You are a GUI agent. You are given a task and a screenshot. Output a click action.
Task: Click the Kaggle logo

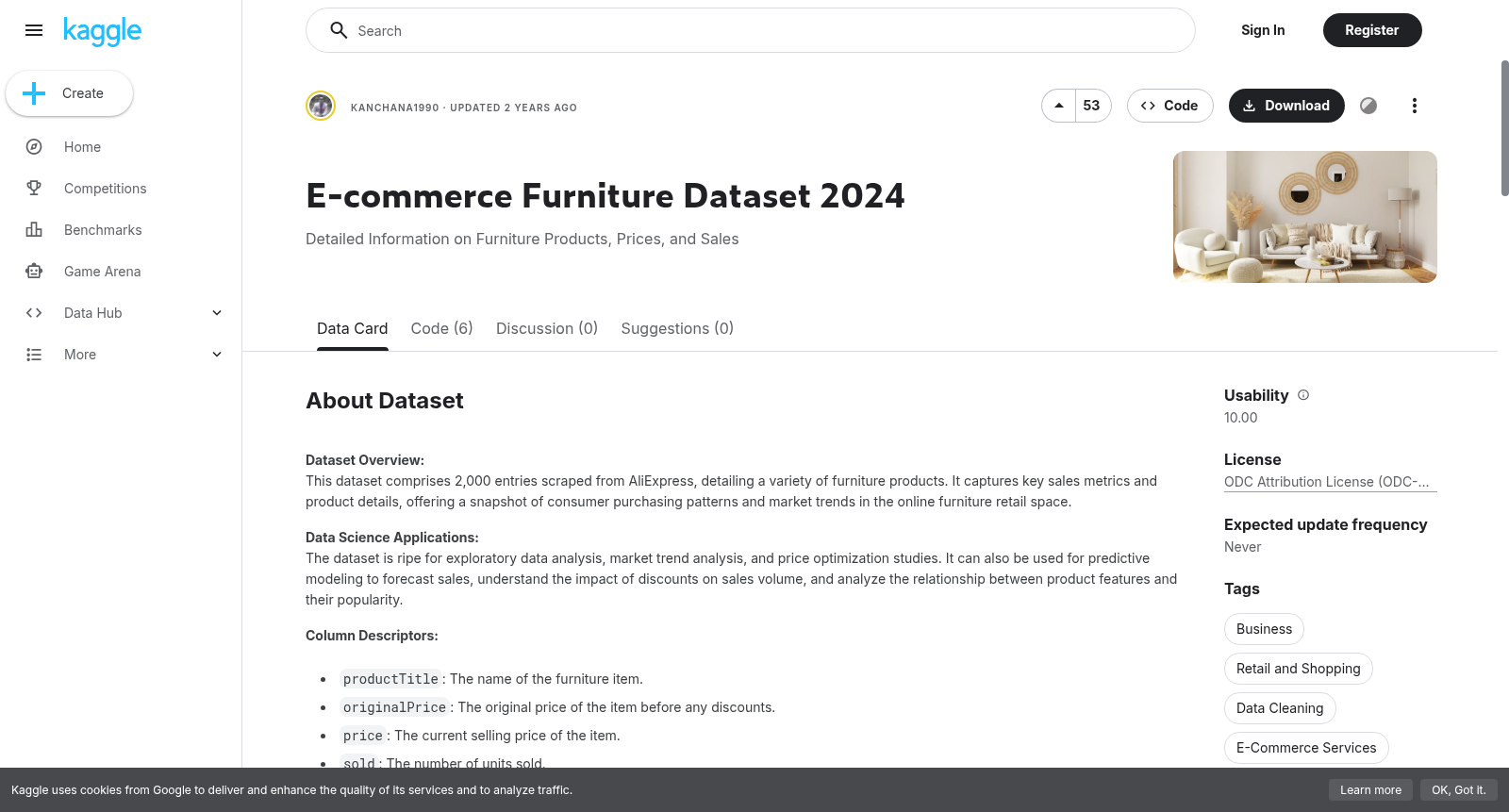(102, 31)
